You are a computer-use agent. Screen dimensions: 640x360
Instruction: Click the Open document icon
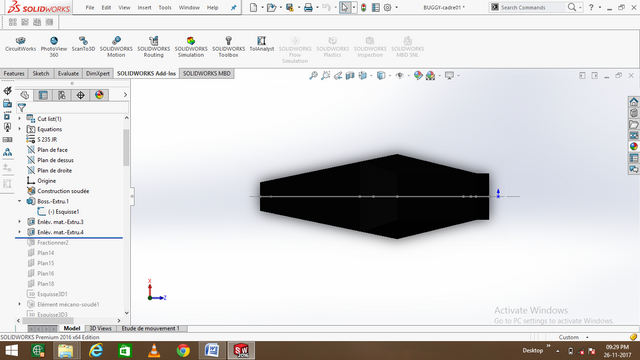[271, 7]
